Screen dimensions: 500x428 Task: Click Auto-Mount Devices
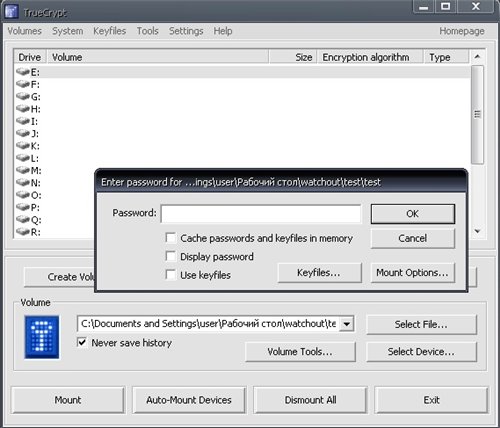click(189, 400)
